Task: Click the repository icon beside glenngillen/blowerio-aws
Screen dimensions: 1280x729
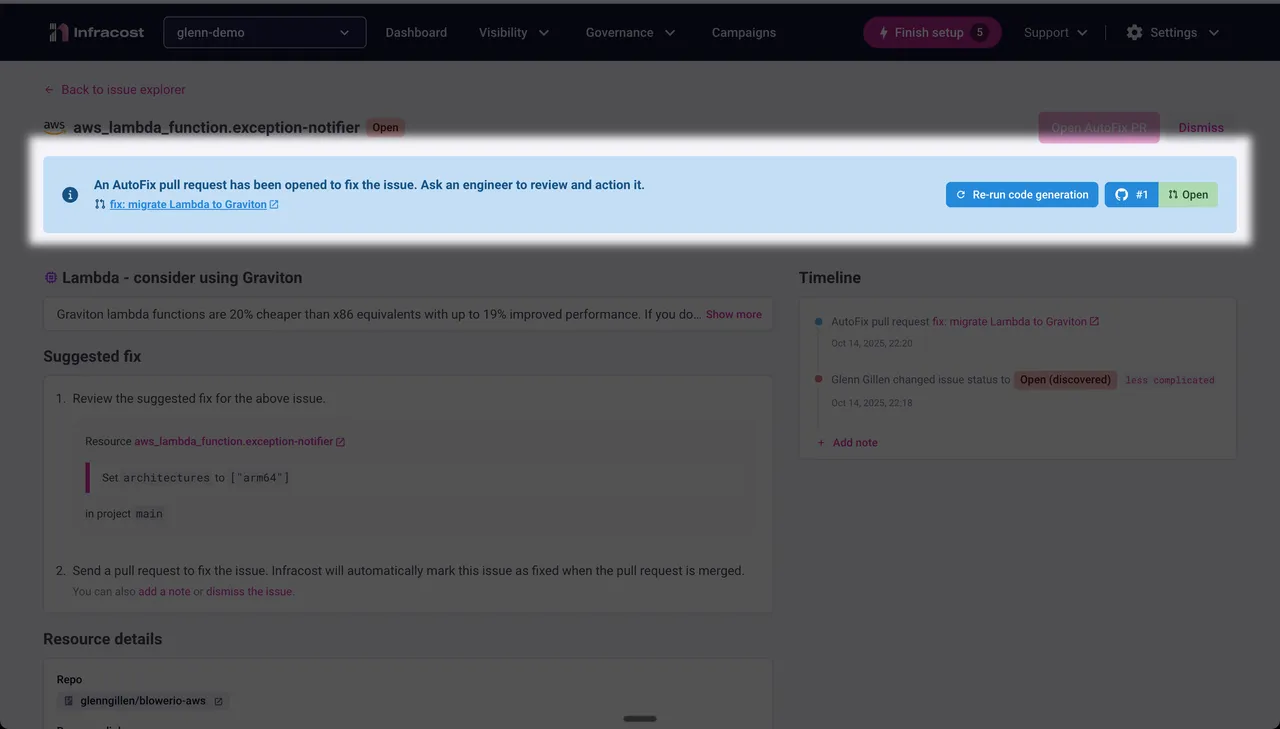Action: (x=69, y=701)
